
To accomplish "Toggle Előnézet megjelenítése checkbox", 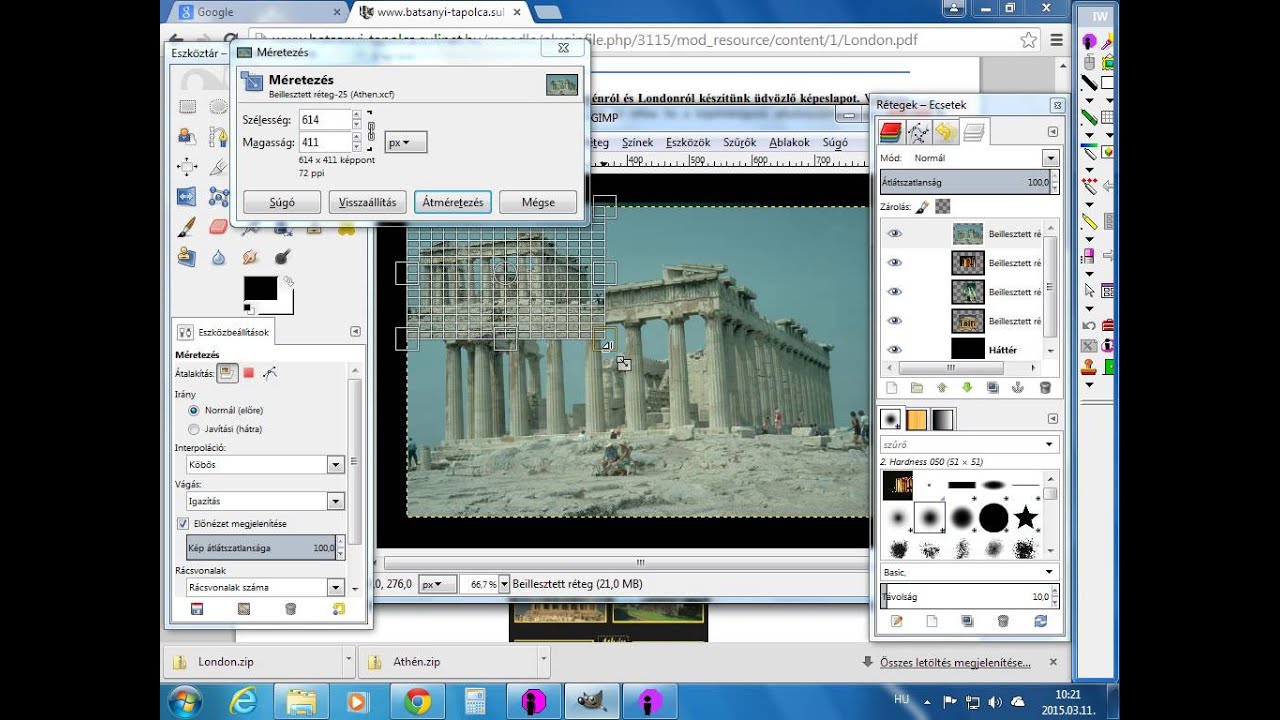I will point(183,523).
